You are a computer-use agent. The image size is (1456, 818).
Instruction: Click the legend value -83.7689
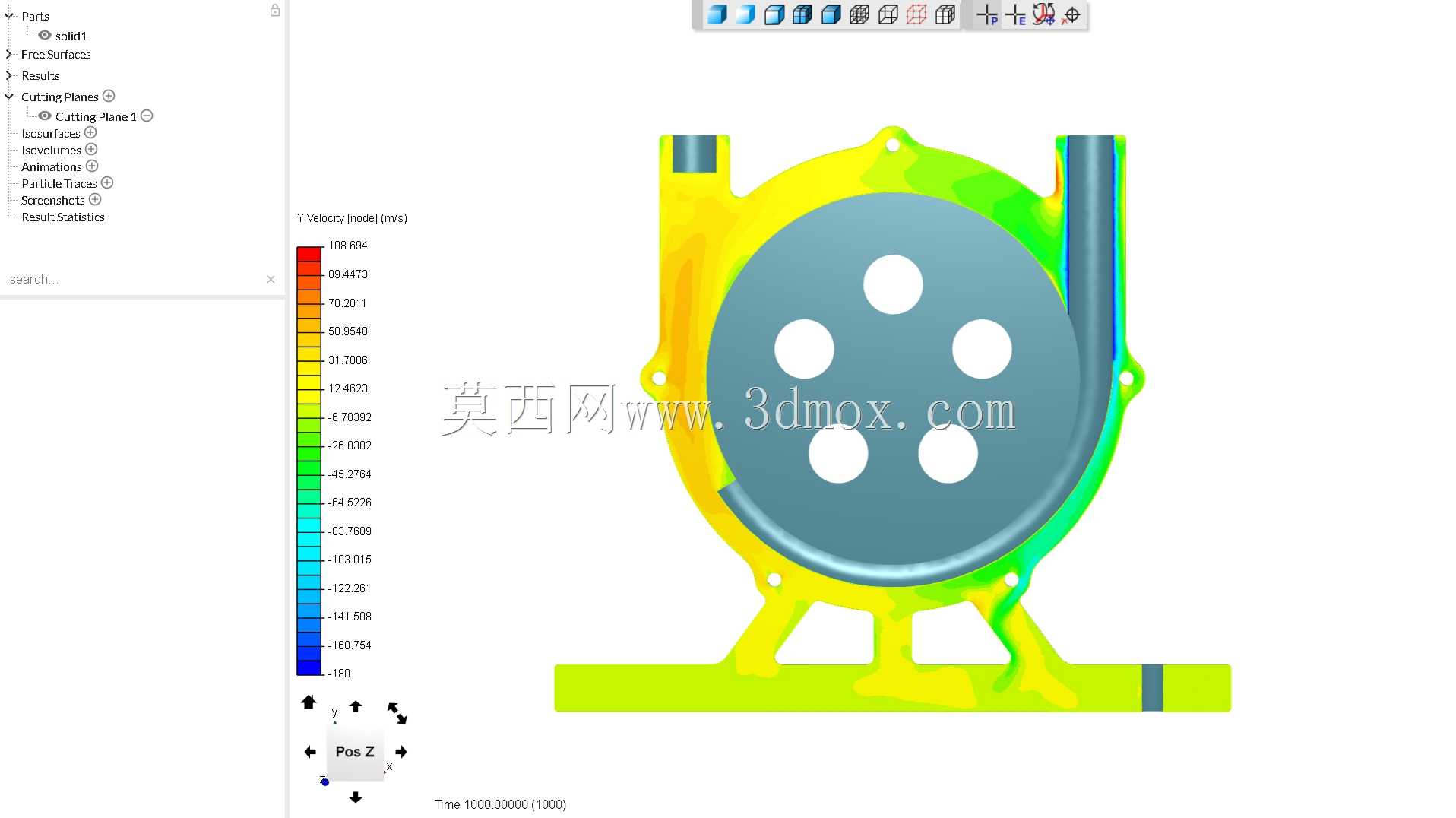click(350, 531)
